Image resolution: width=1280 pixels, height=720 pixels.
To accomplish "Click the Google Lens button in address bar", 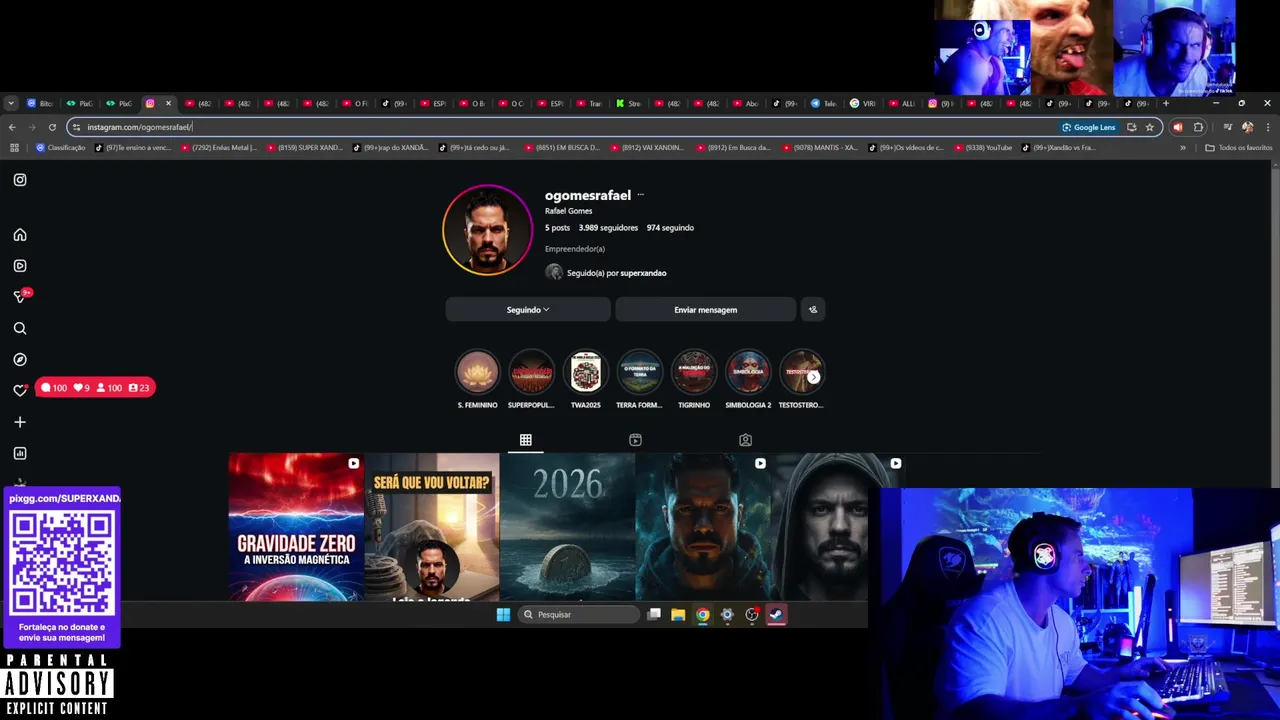I will [x=1088, y=127].
